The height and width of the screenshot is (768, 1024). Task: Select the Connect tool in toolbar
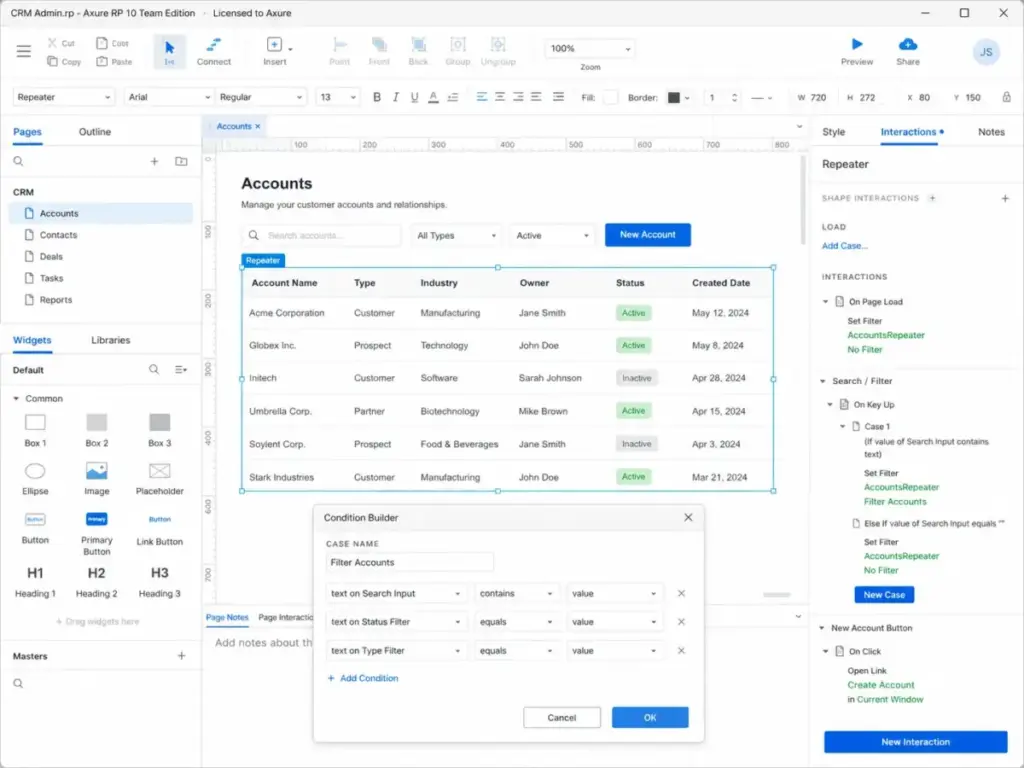(x=214, y=52)
